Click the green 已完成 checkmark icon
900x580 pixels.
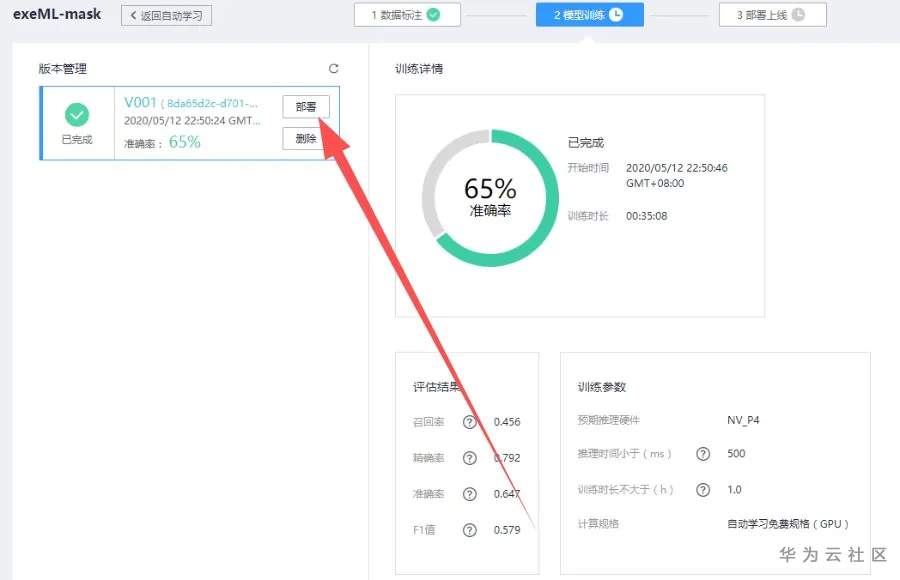point(77,115)
